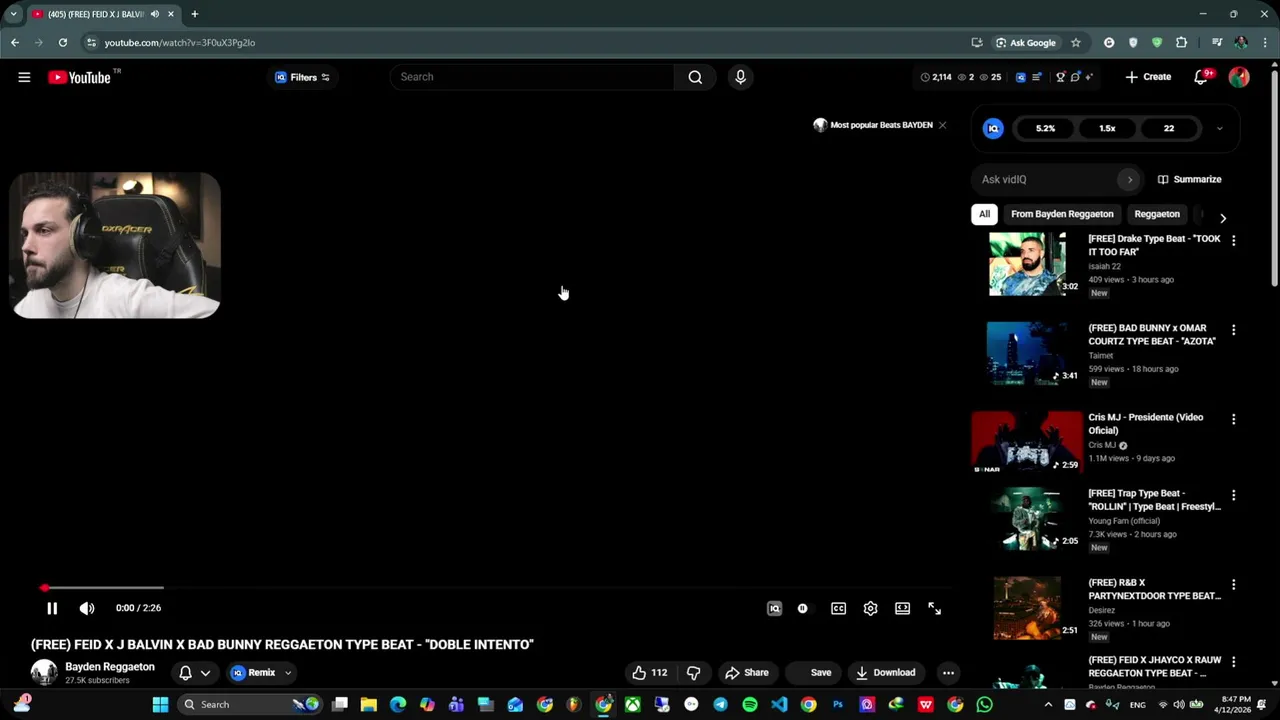This screenshot has height=720, width=1280.
Task: Dislike the video
Action: click(x=693, y=673)
